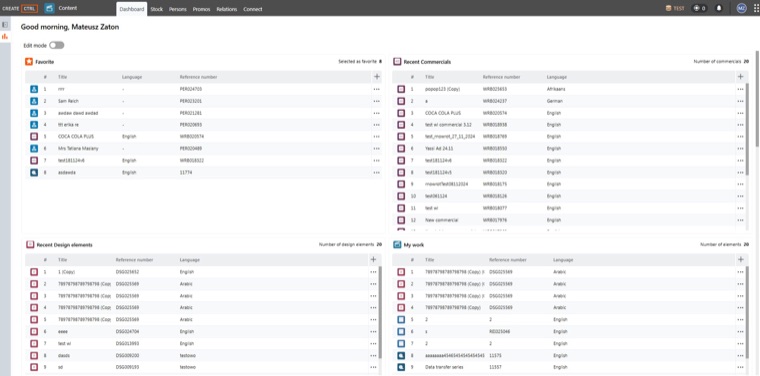Click Recent Commercials table scrollbar
This screenshot has width=760, height=376.
[x=747, y=128]
